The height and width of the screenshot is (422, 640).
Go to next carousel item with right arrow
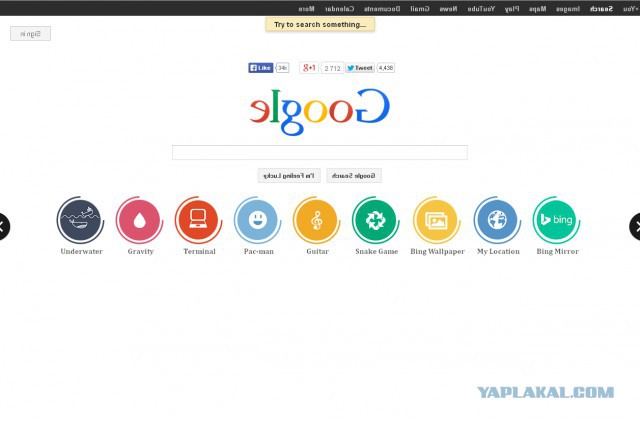click(636, 227)
